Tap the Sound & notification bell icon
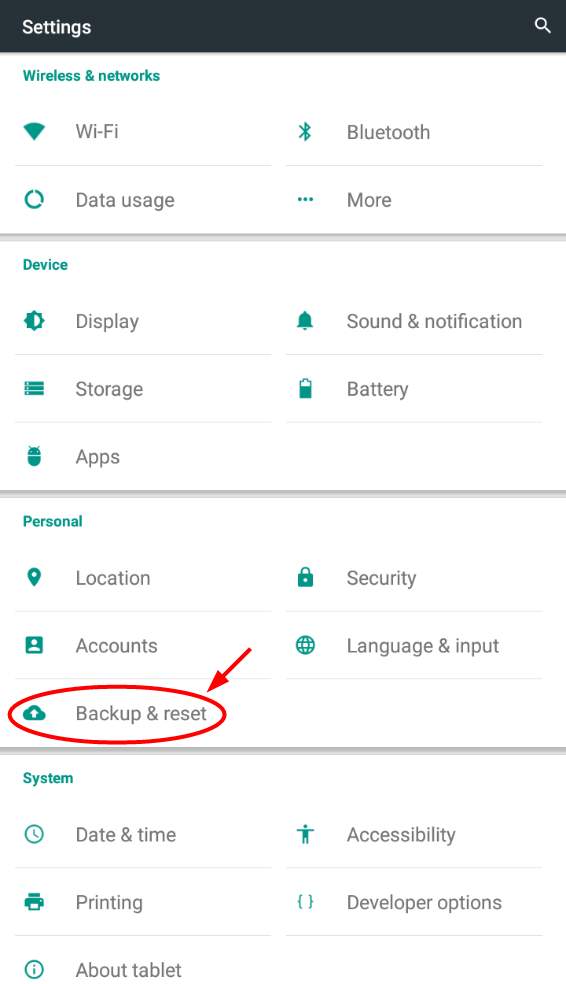Image resolution: width=566 pixels, height=984 pixels. (x=305, y=321)
